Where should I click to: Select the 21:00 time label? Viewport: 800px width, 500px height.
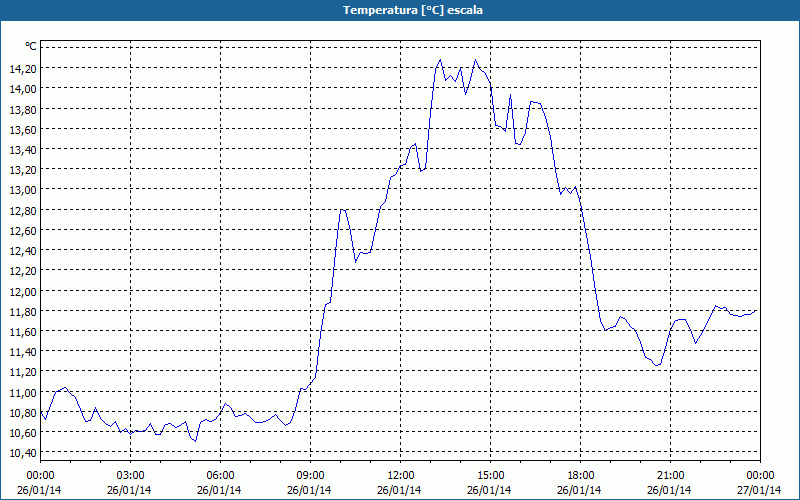670,476
